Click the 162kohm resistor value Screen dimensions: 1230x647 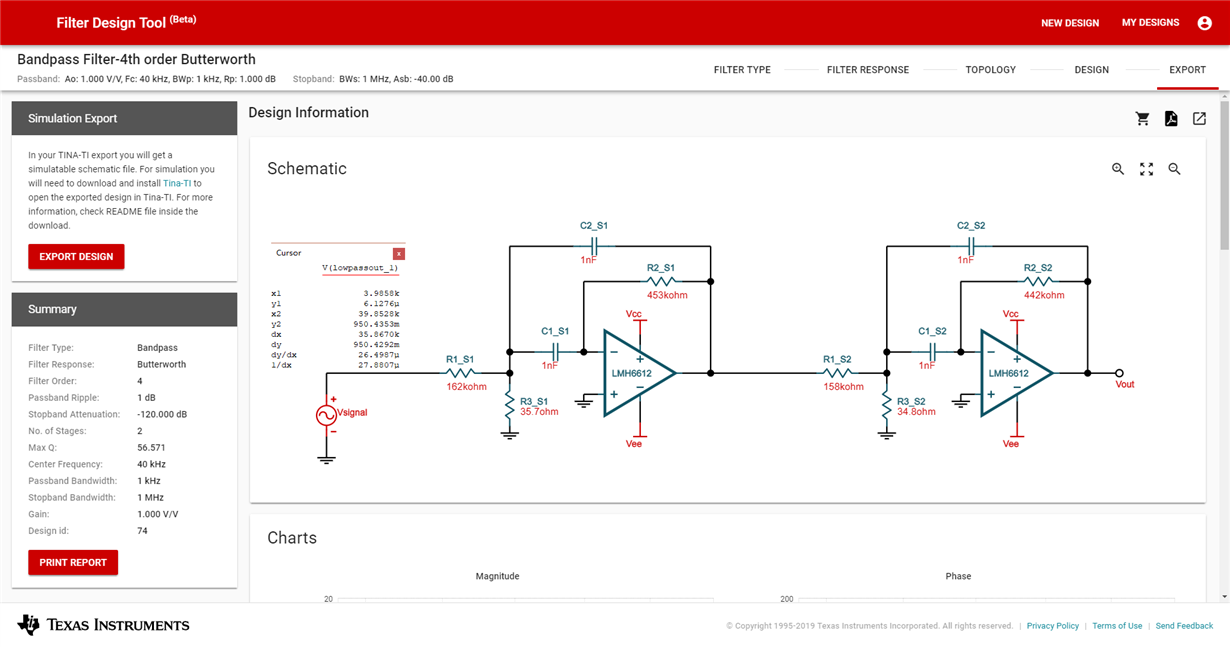click(x=467, y=387)
